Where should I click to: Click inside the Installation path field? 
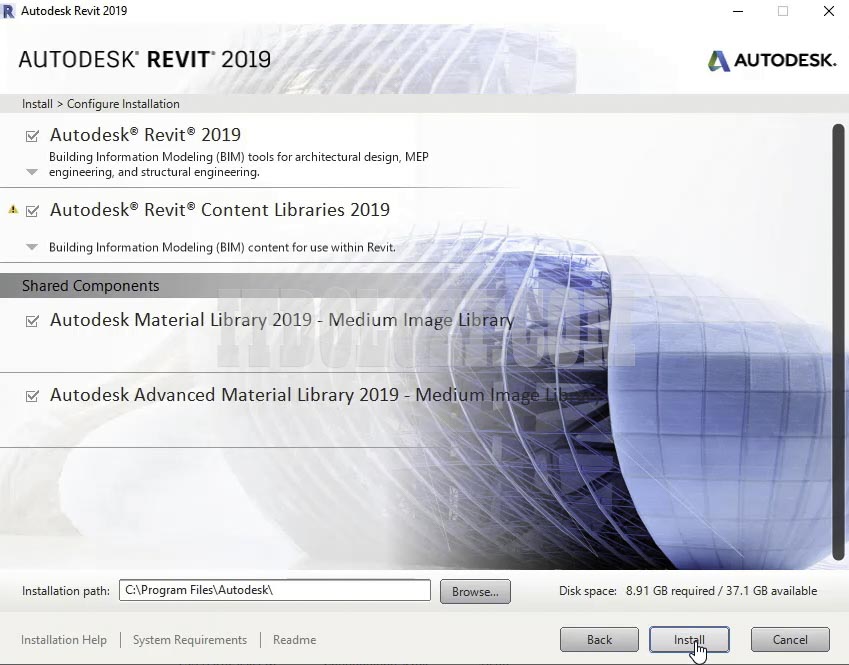[275, 590]
